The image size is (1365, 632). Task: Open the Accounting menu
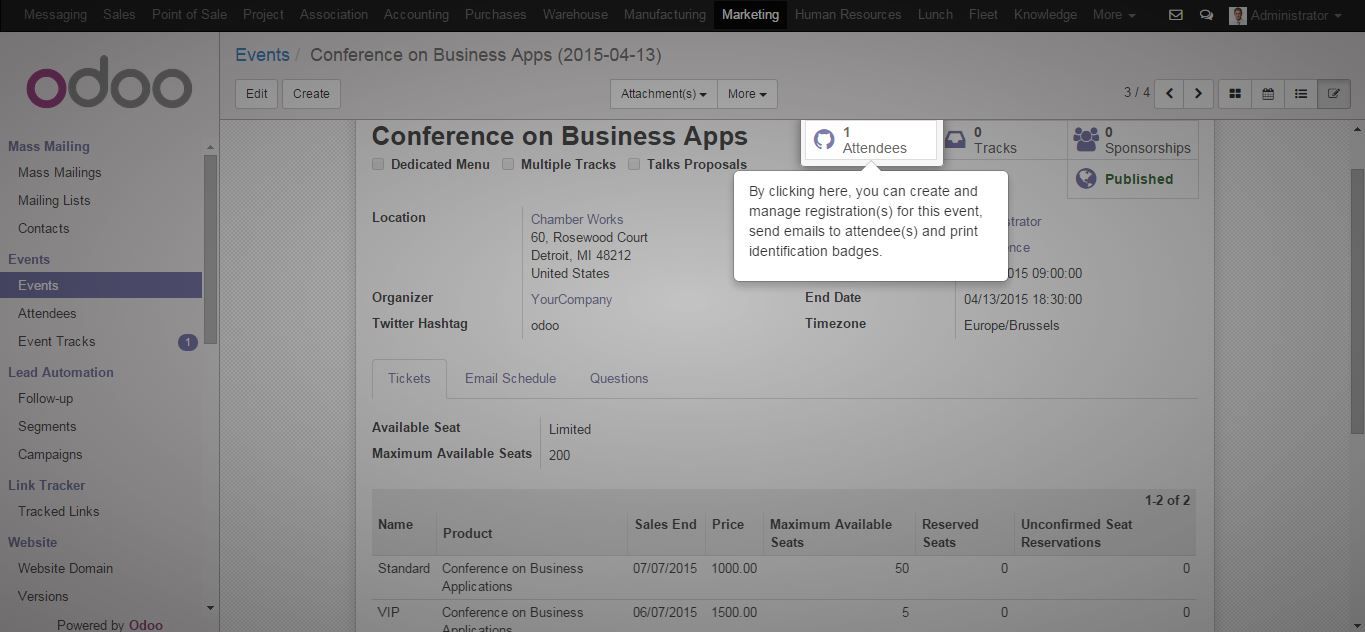pyautogui.click(x=417, y=15)
